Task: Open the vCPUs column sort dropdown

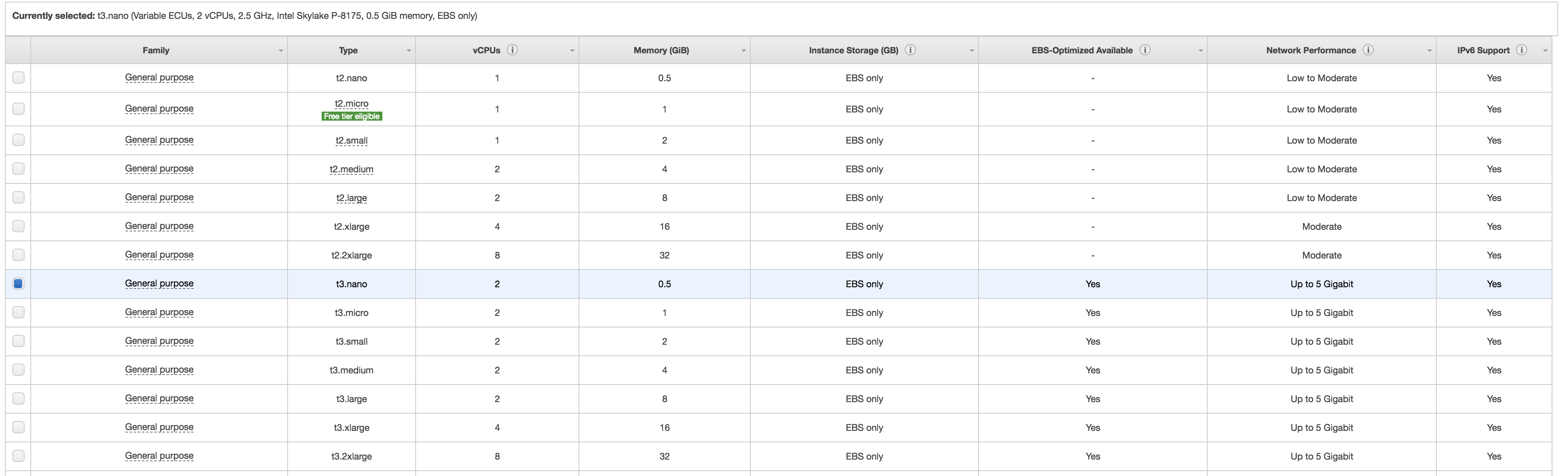Action: click(571, 50)
